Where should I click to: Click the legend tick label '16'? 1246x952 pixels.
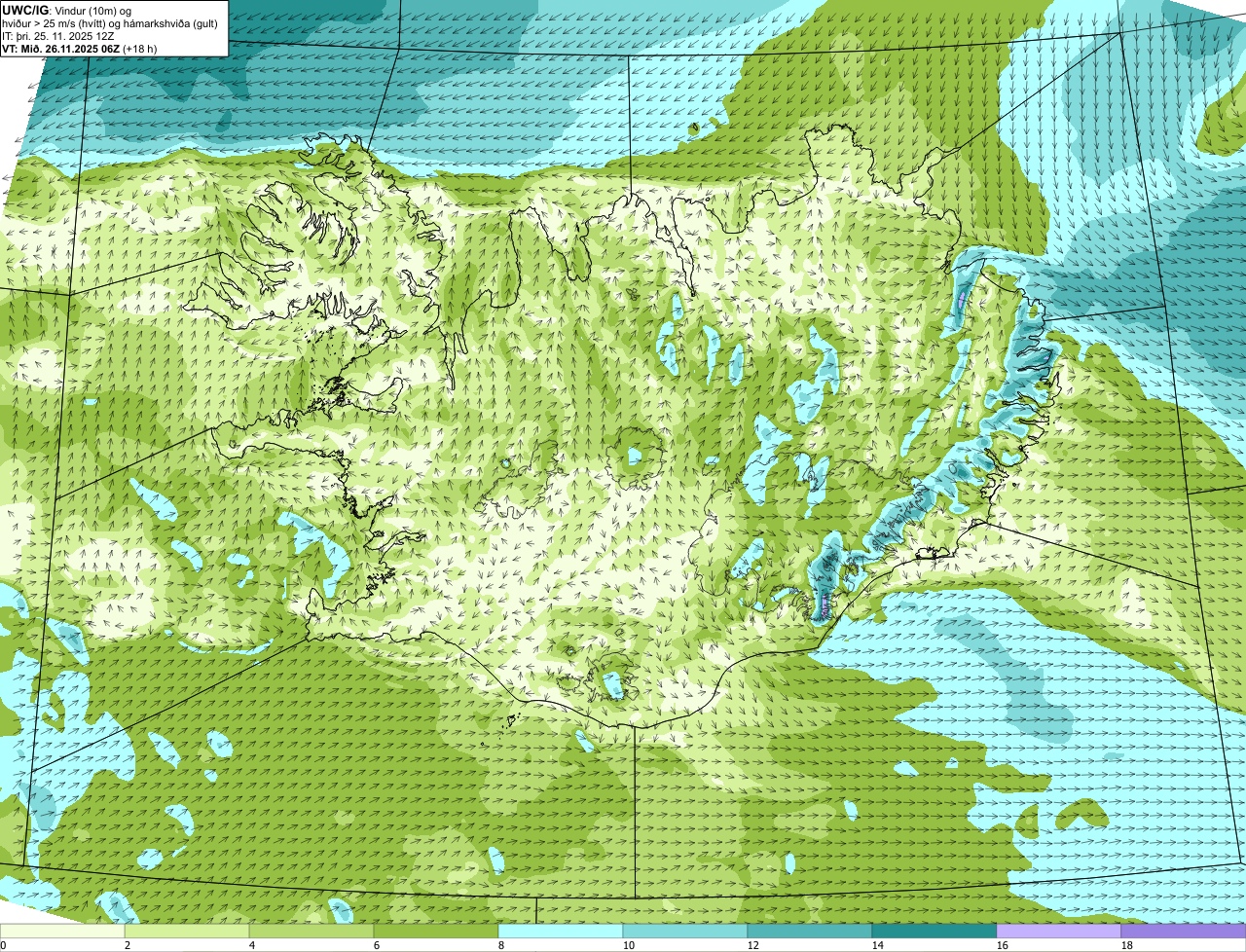(1003, 945)
